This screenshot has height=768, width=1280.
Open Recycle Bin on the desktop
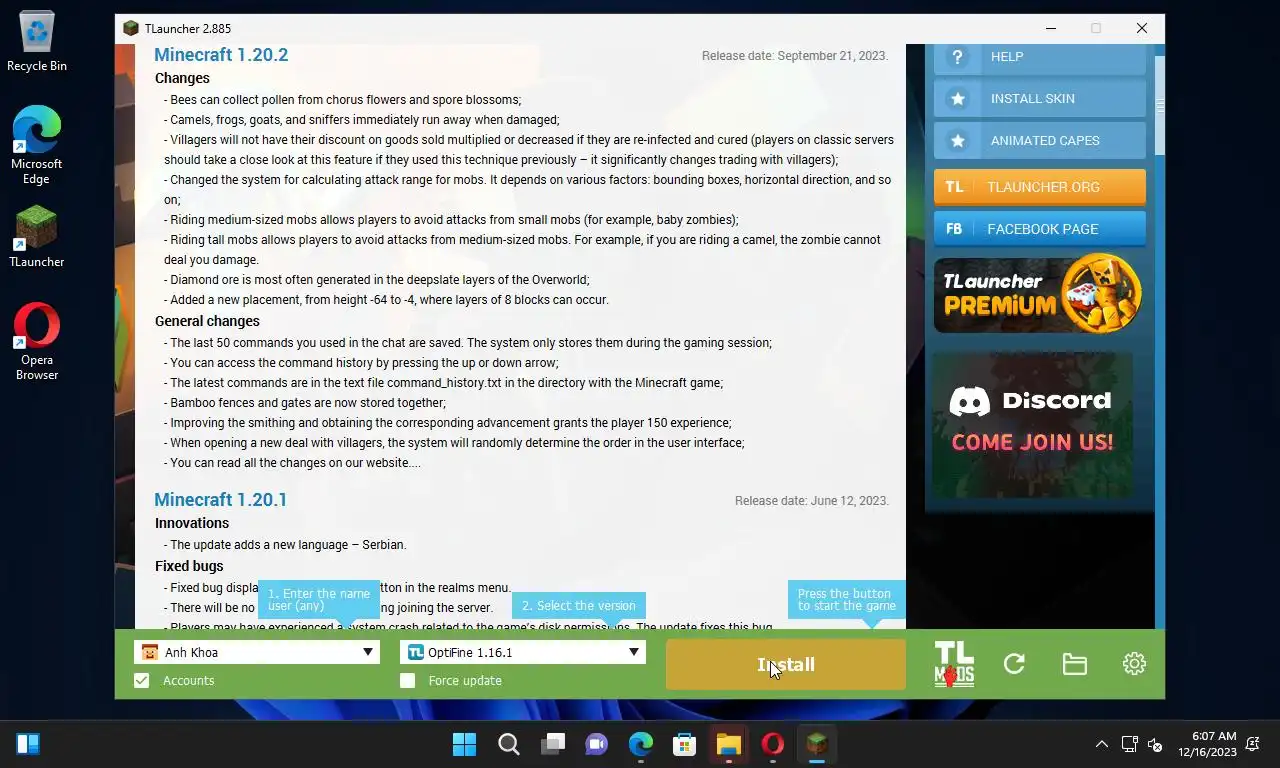[x=37, y=42]
